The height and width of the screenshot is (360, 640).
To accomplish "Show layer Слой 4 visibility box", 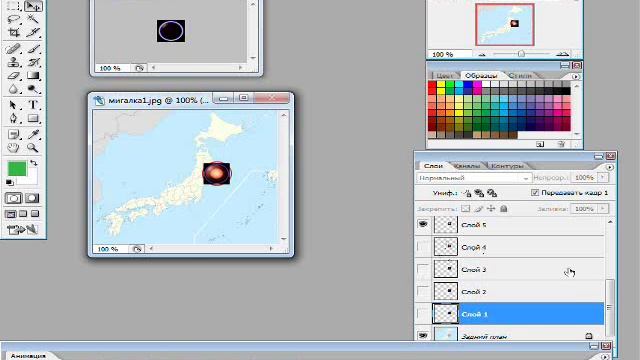I will tap(423, 247).
